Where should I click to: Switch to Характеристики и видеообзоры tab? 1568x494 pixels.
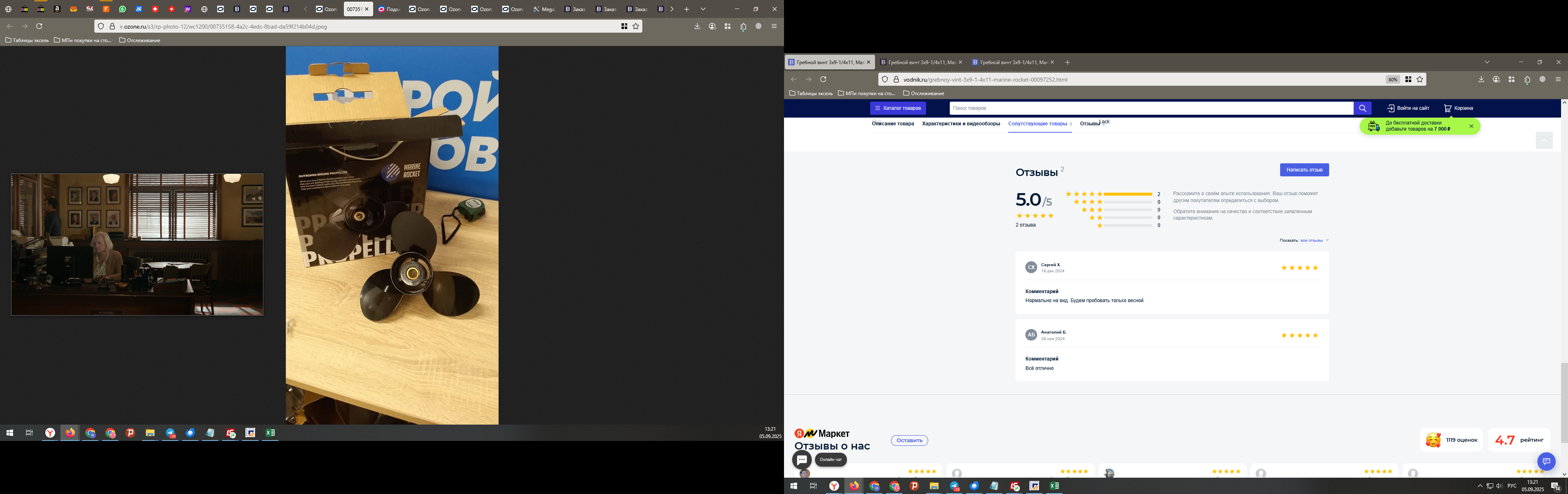click(960, 124)
